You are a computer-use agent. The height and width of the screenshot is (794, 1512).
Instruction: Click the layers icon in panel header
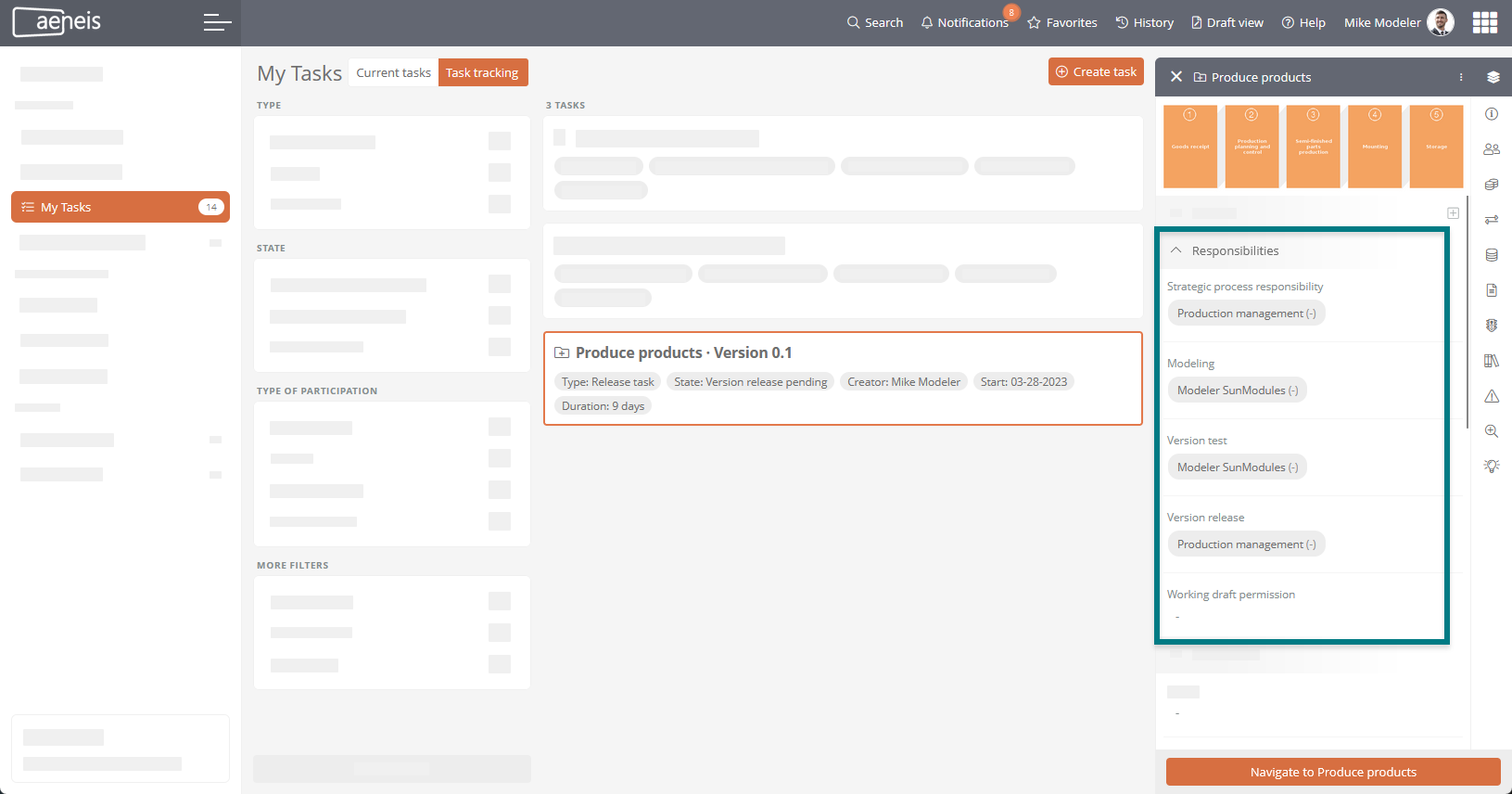pos(1493,77)
